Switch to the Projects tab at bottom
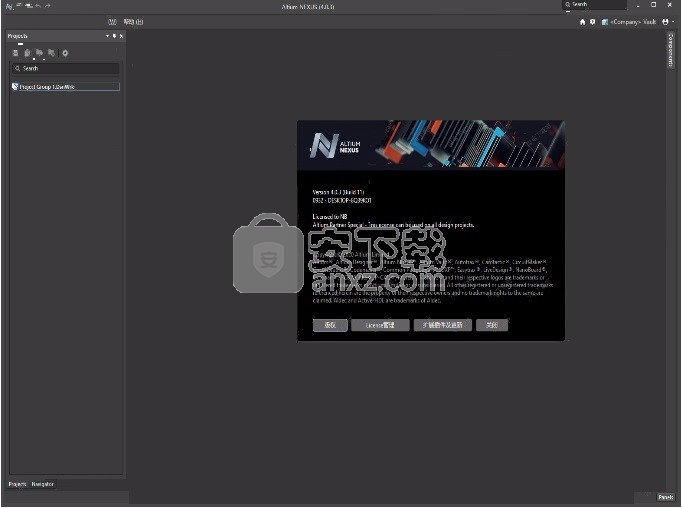The height and width of the screenshot is (509, 682). pos(17,484)
